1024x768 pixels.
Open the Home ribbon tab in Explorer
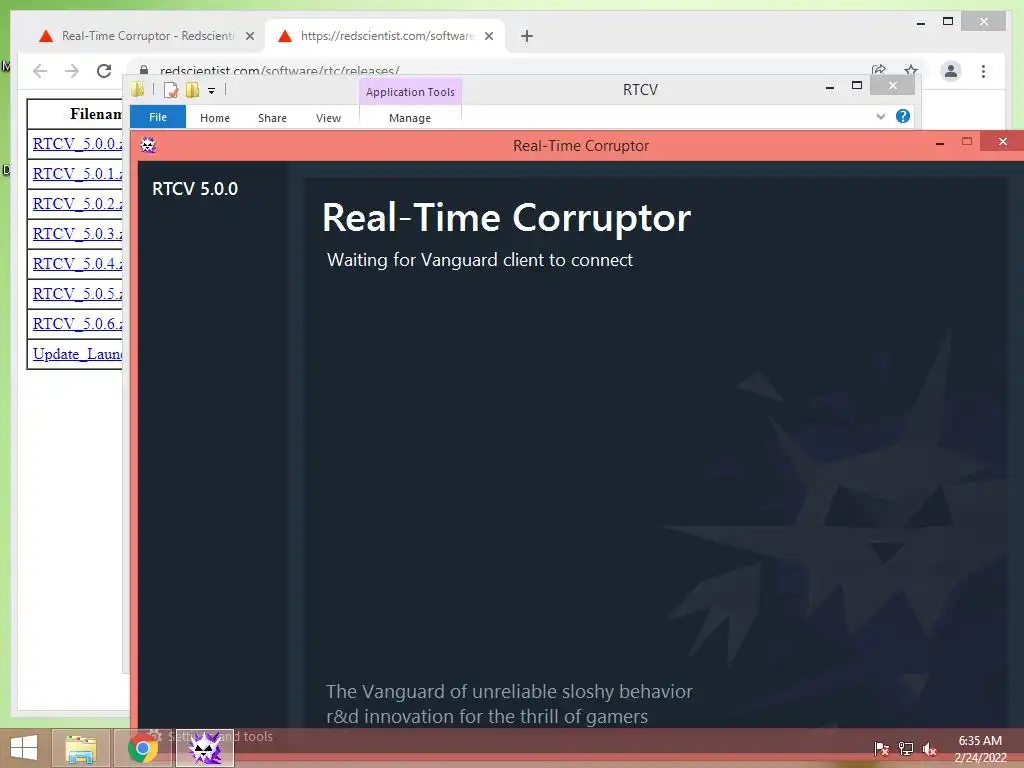[x=215, y=118]
